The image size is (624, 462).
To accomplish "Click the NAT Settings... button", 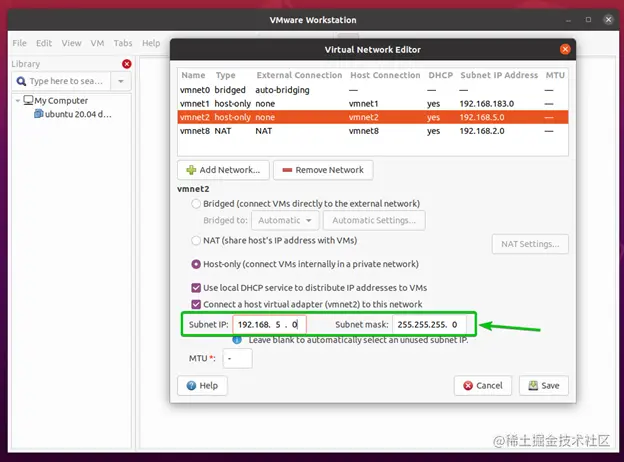I will [530, 244].
